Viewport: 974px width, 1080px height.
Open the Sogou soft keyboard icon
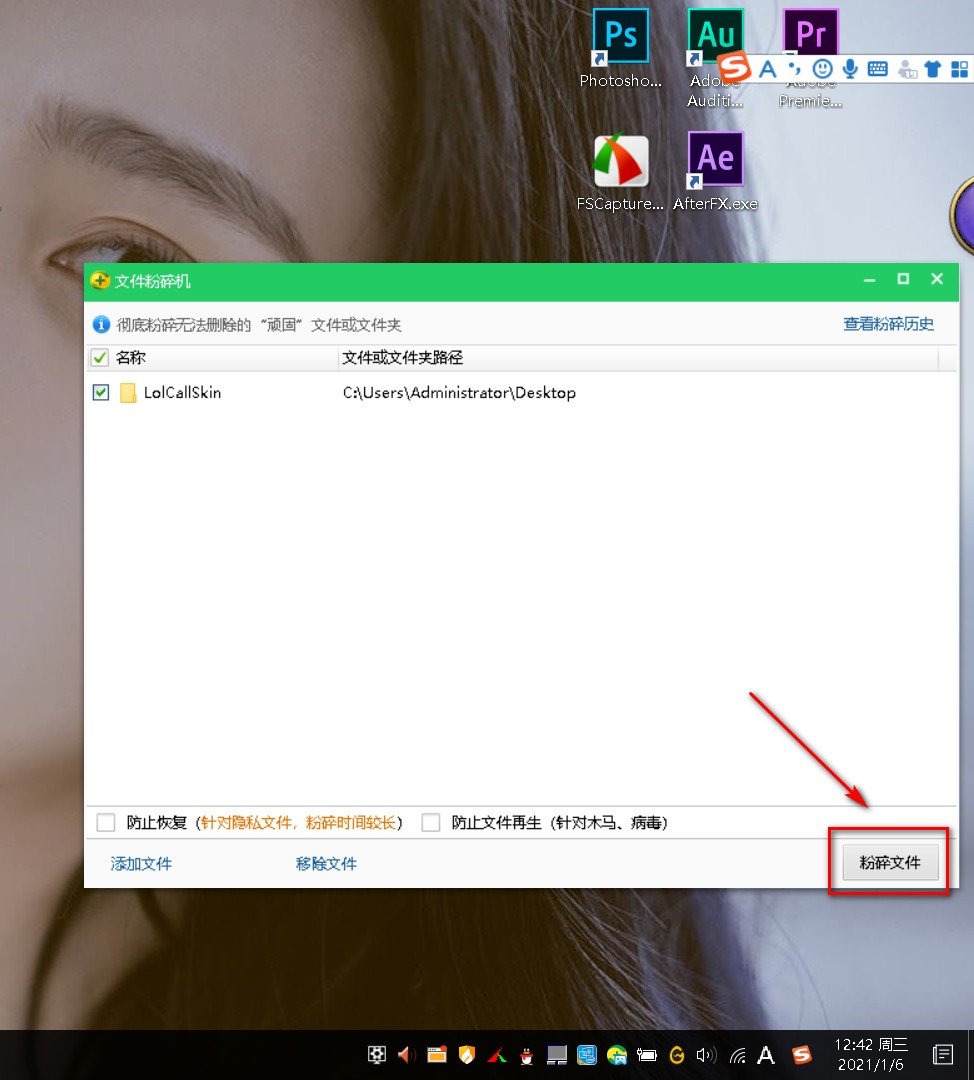[878, 70]
